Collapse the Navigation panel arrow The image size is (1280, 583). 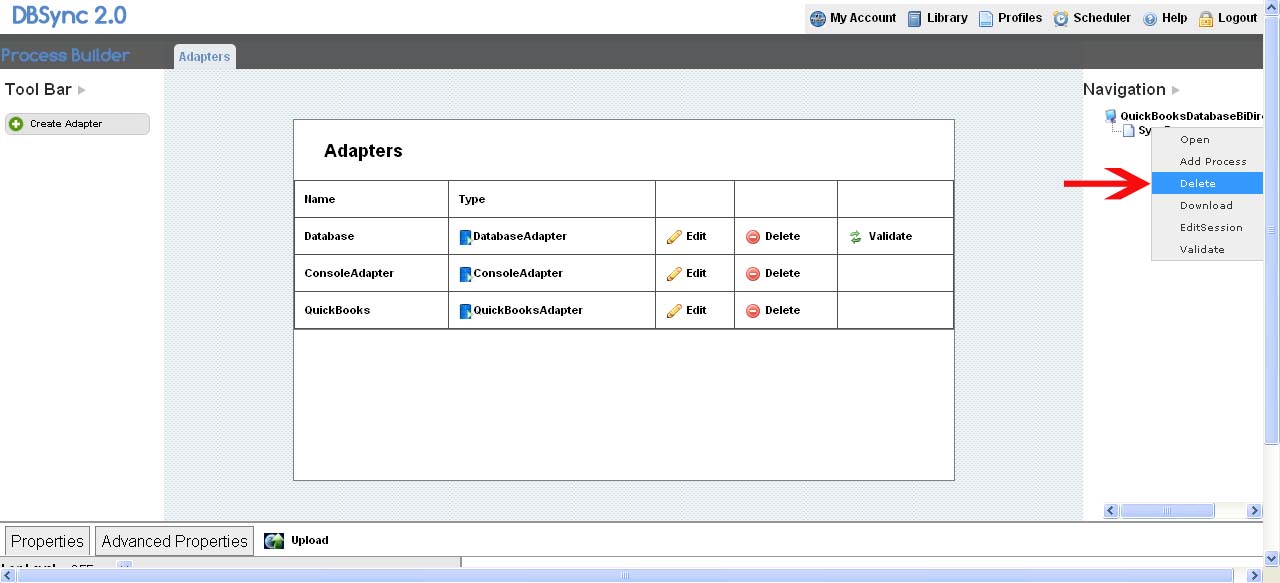pos(1176,90)
